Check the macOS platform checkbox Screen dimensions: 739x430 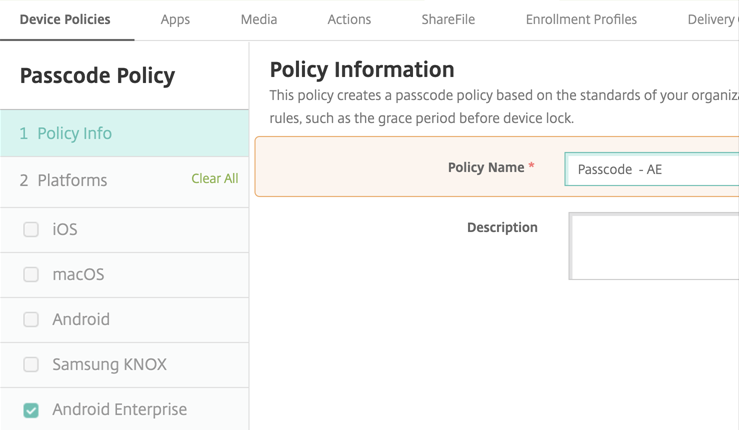point(31,275)
